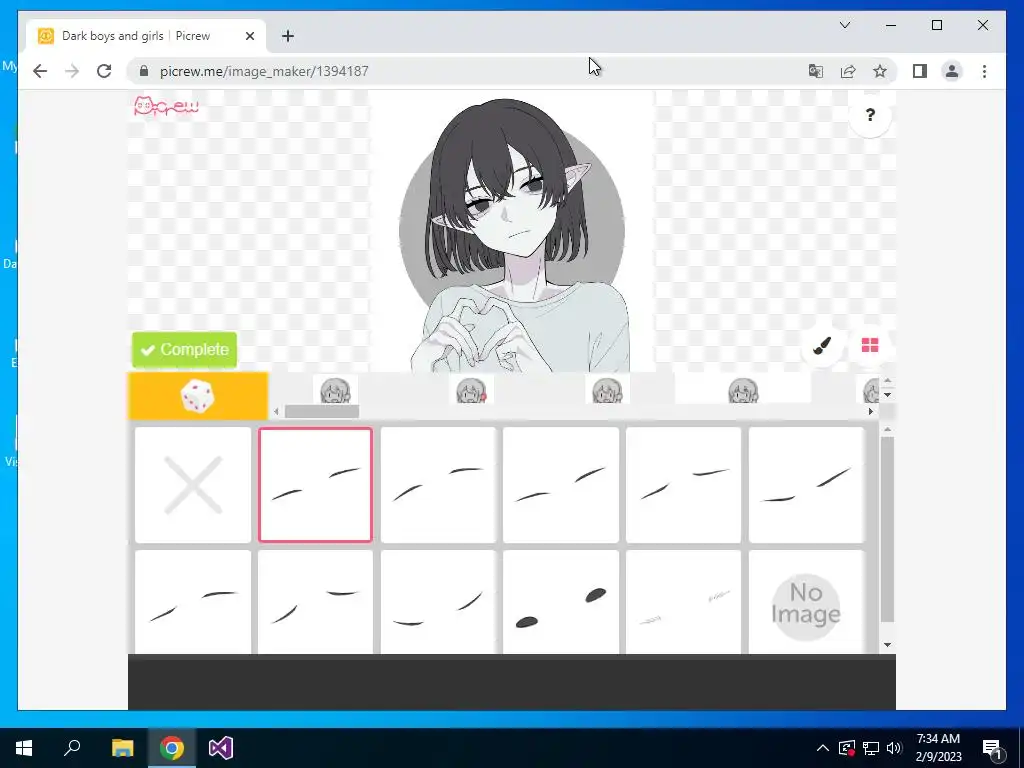The width and height of the screenshot is (1024, 768).
Task: Click the item grid scroll-up arrow
Action: [x=887, y=430]
